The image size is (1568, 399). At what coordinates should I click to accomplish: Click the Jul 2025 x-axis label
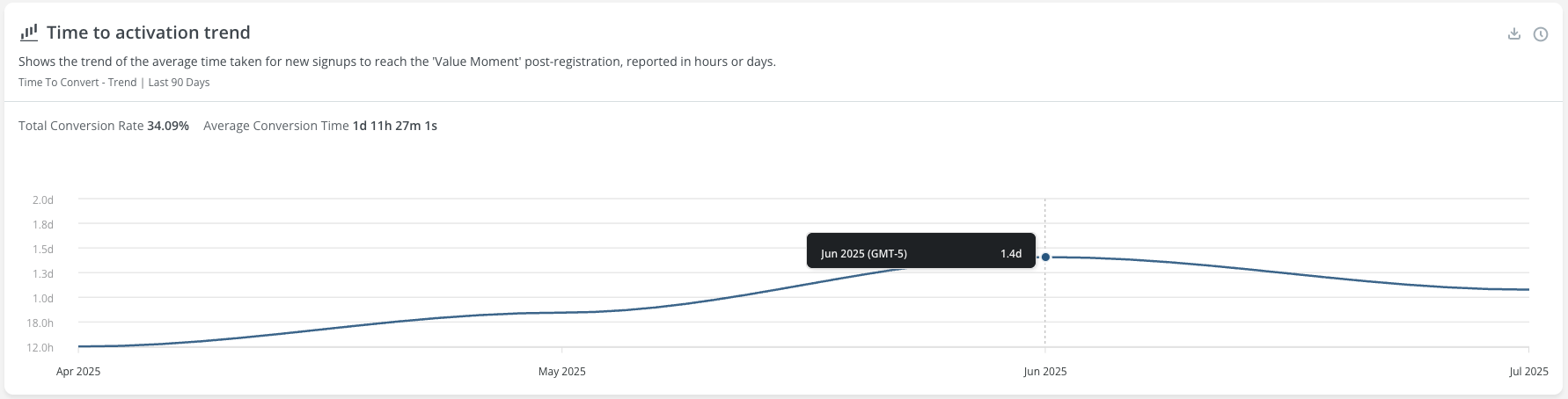pyautogui.click(x=1528, y=372)
